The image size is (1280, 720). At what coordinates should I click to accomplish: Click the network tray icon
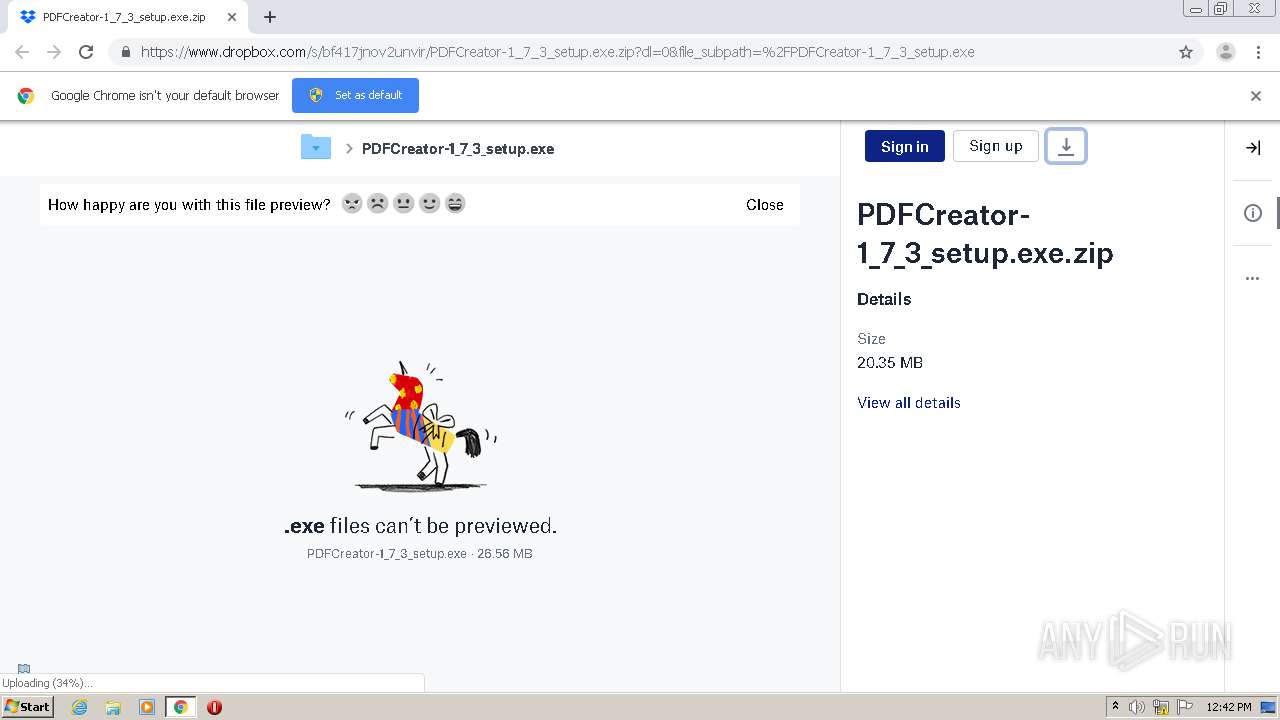pos(1161,707)
